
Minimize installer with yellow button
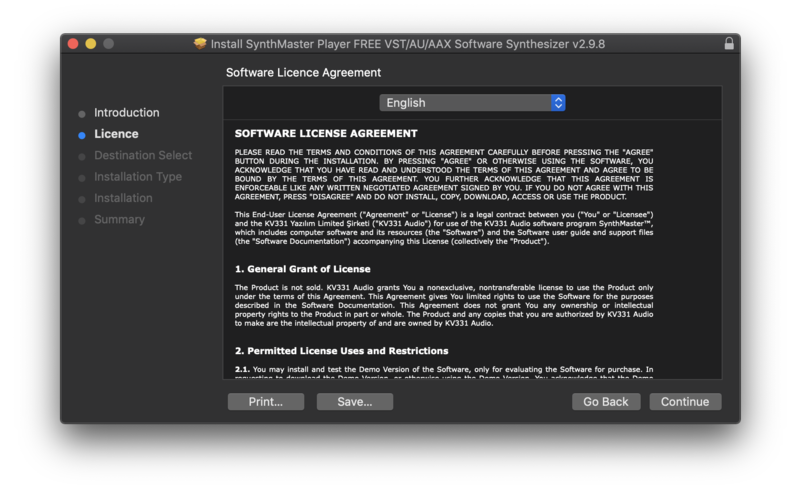[91, 44]
